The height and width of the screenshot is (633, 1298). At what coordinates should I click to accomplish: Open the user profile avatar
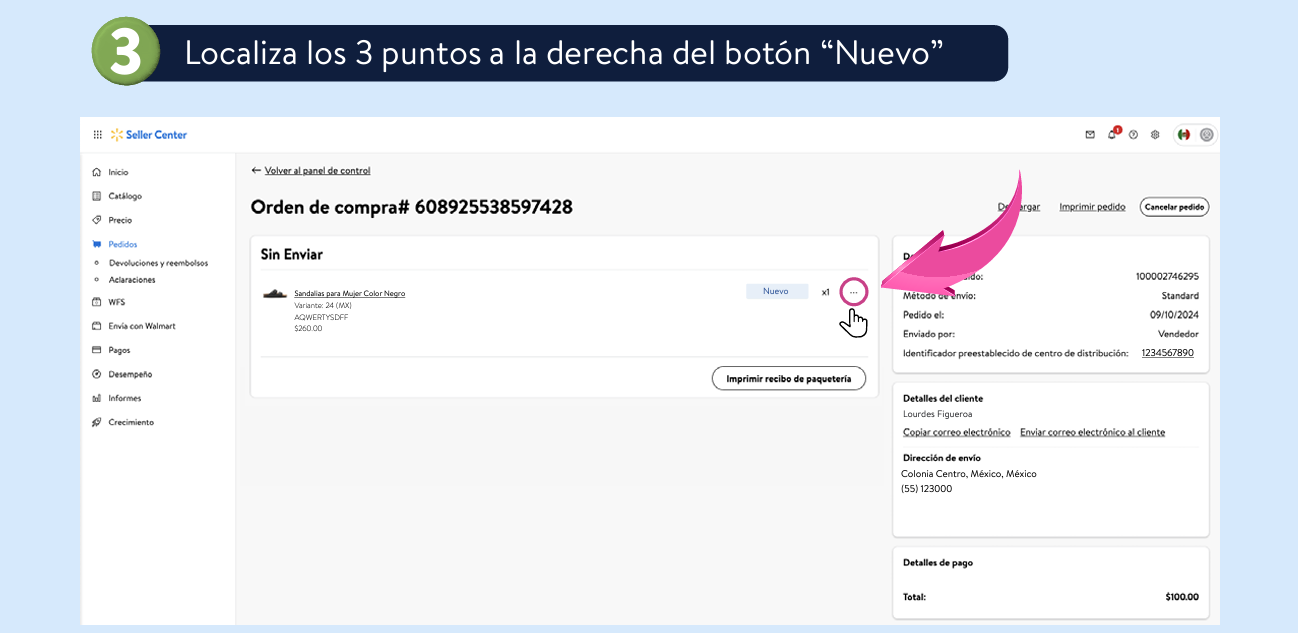(1206, 135)
